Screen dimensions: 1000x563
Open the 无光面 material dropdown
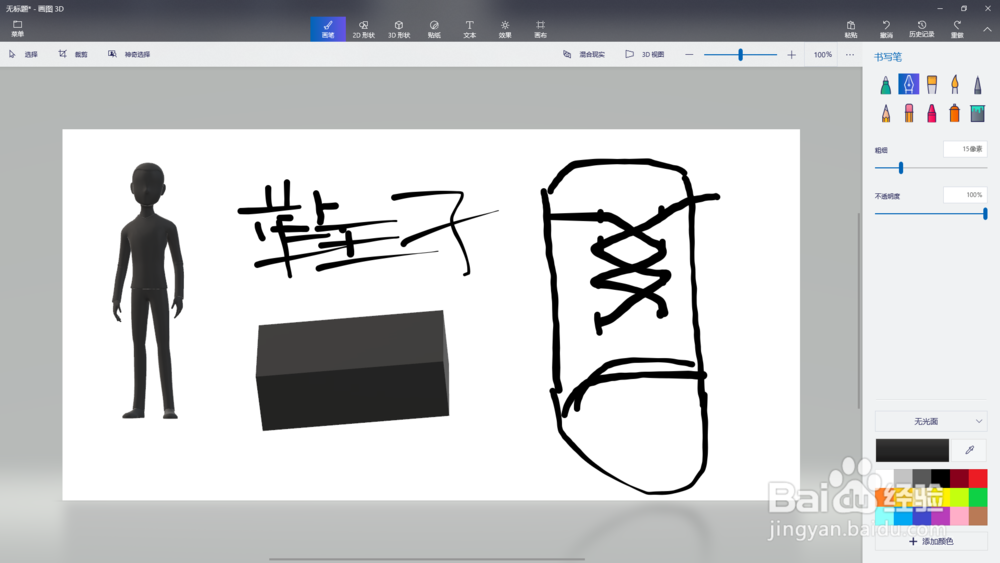tap(930, 421)
